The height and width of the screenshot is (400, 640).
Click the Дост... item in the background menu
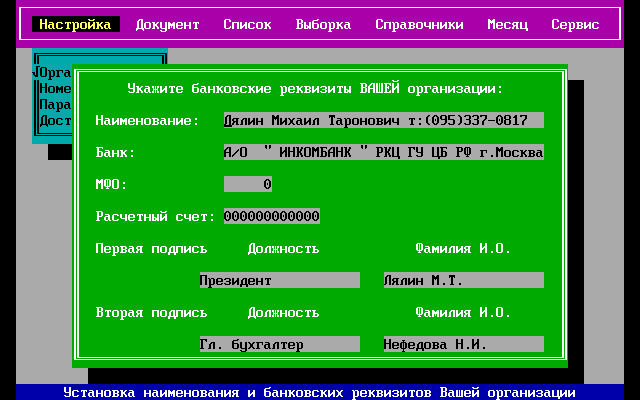(x=55, y=120)
